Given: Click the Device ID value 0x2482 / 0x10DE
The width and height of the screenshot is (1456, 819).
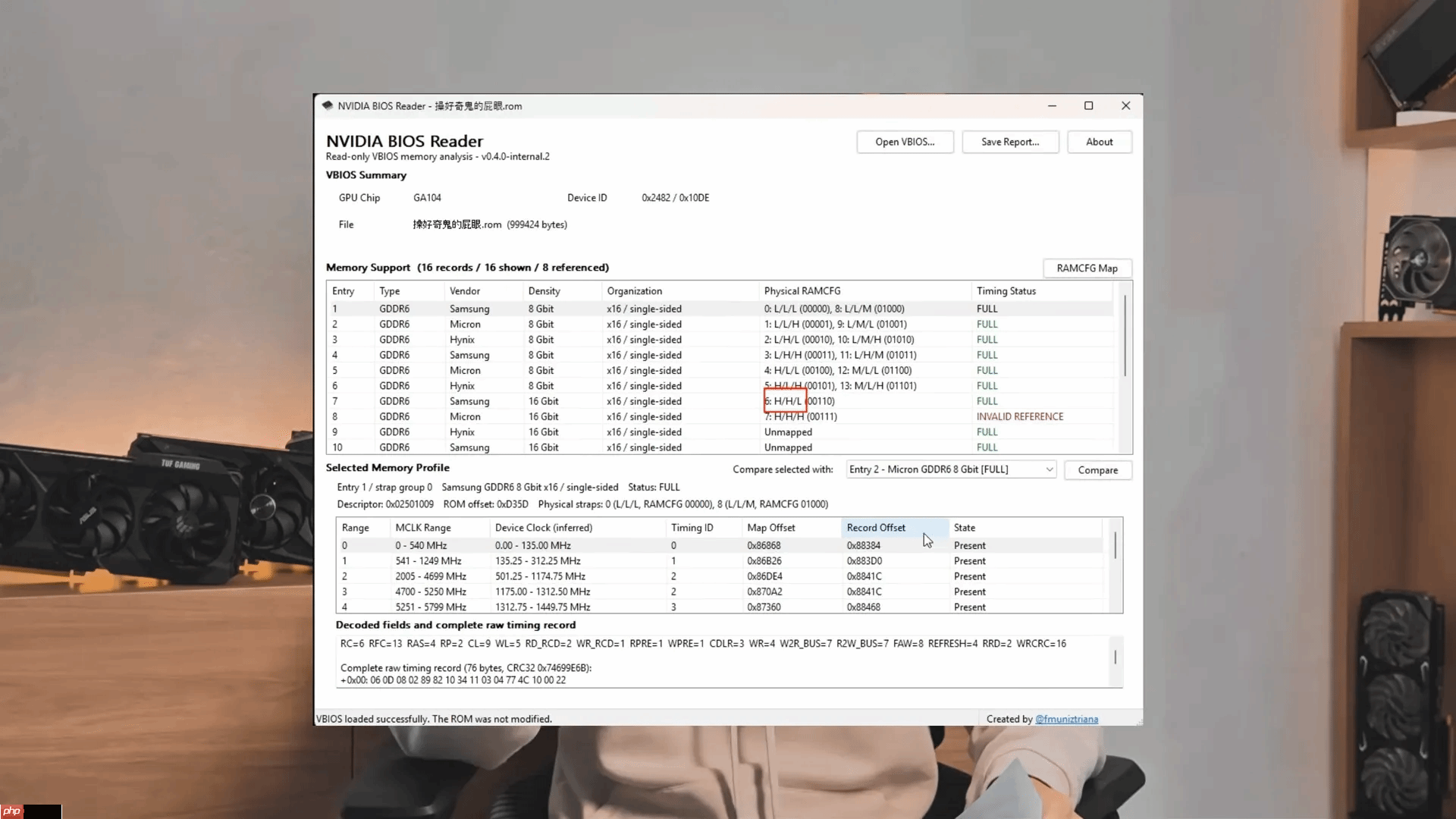Looking at the screenshot, I should pos(675,198).
